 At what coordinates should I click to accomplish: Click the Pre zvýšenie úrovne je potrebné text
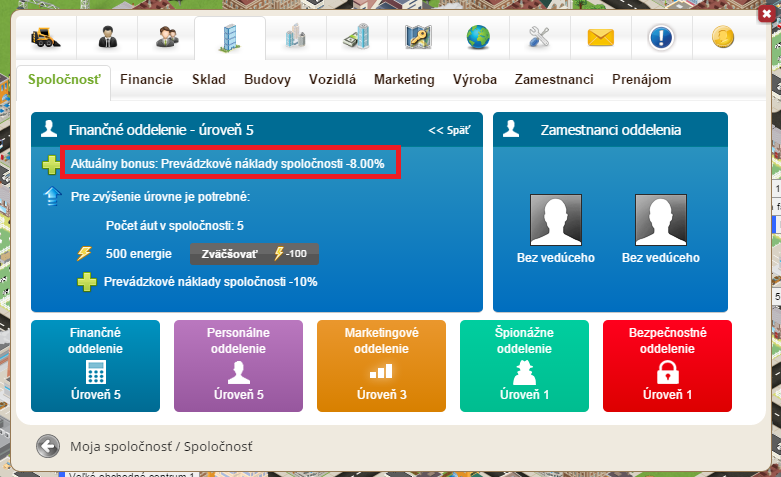[x=160, y=197]
